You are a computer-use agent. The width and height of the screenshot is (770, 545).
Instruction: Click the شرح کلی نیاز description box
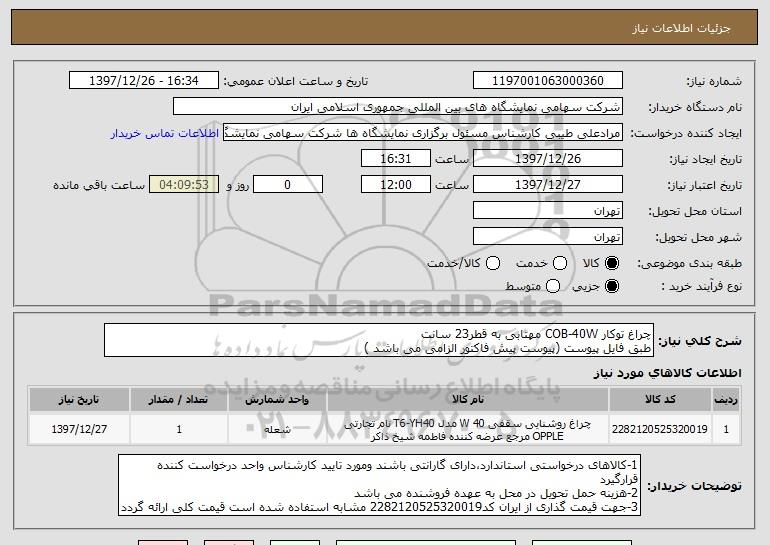coord(379,340)
